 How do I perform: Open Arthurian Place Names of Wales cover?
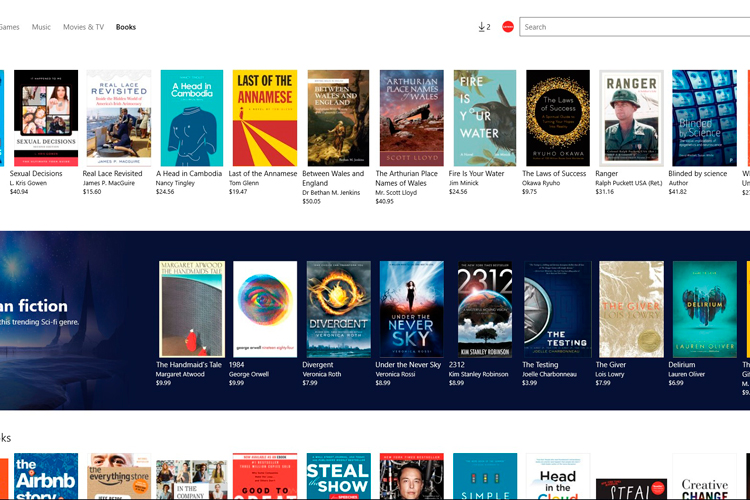click(x=412, y=118)
